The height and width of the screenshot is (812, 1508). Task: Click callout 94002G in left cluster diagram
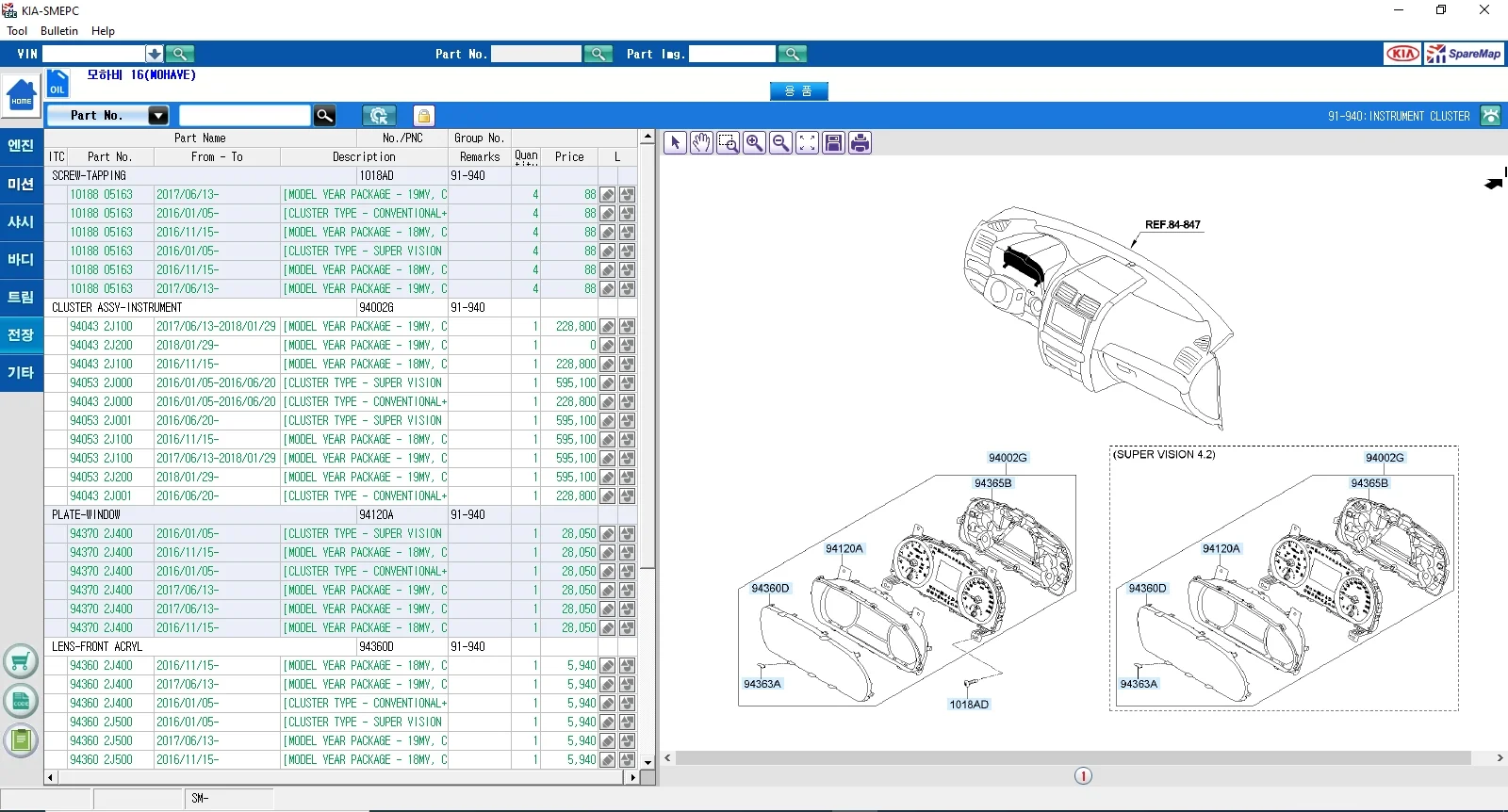pyautogui.click(x=1008, y=458)
